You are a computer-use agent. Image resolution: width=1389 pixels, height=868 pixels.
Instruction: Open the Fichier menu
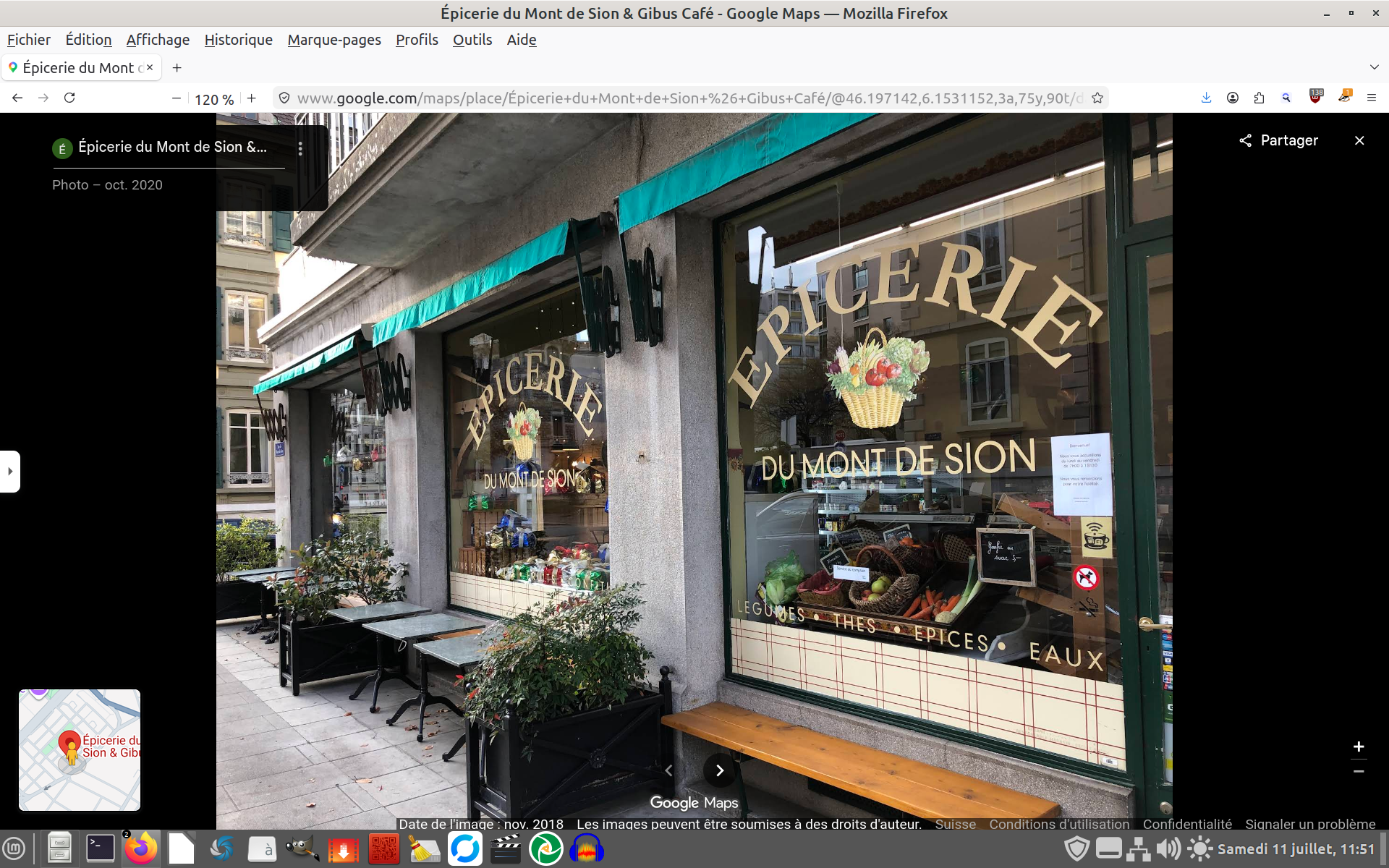point(29,40)
